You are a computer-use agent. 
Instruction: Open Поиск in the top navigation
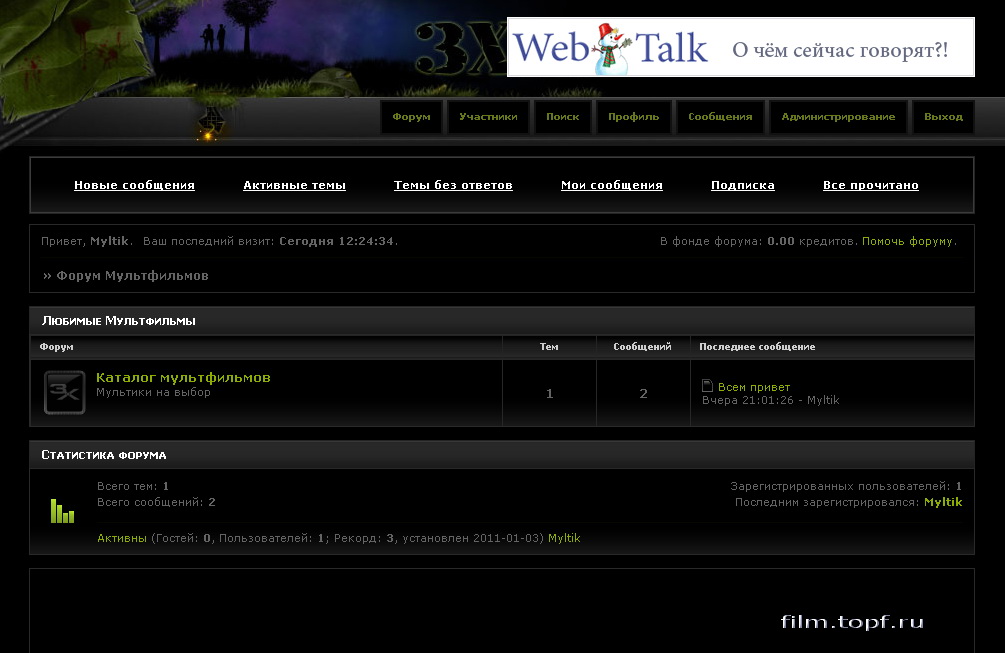[562, 117]
